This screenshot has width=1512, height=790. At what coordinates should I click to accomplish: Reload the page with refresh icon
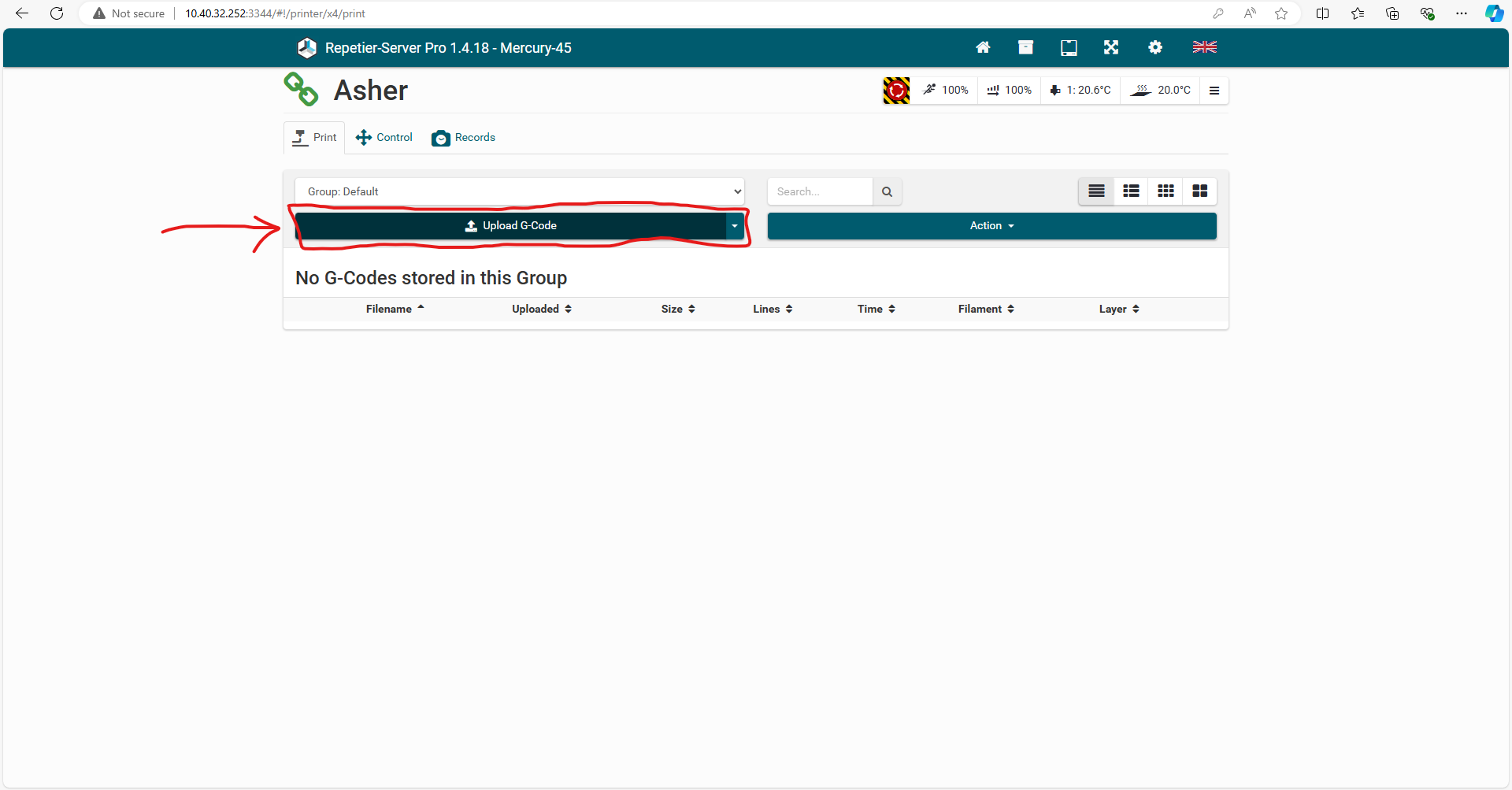tap(57, 13)
